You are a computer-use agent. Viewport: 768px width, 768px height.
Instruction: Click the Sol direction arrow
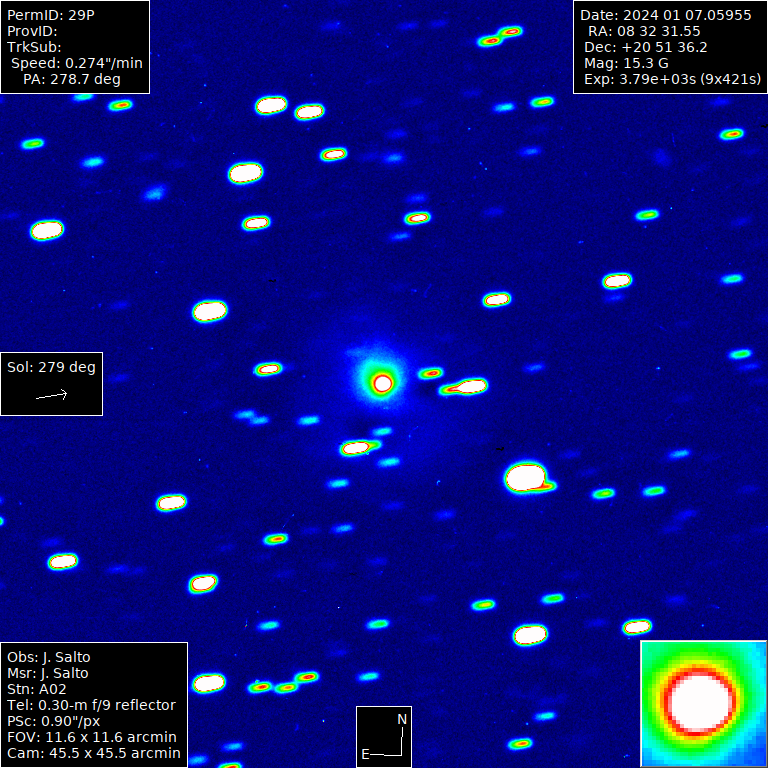click(51, 395)
